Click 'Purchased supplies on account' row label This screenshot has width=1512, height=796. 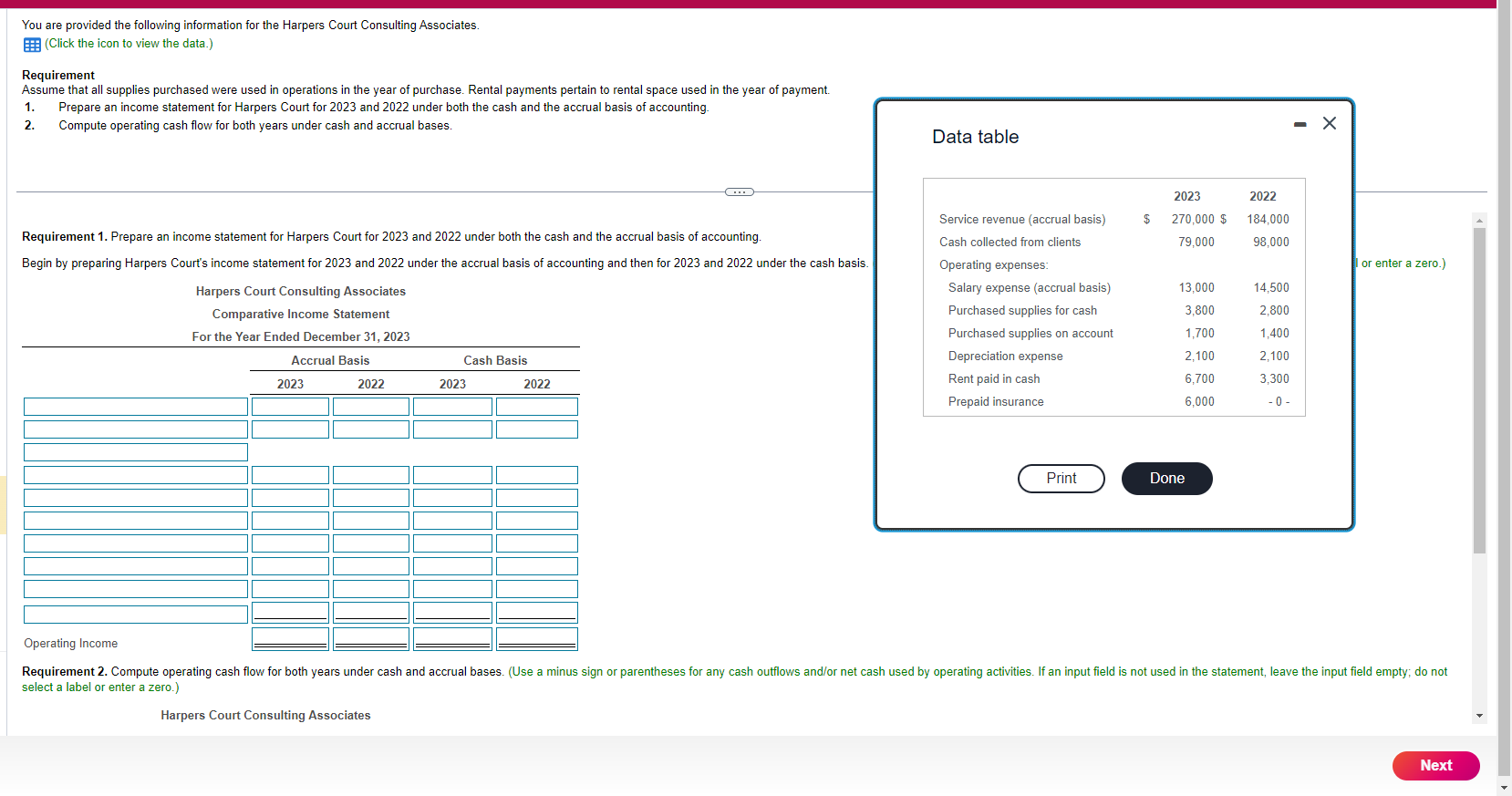coord(1030,334)
